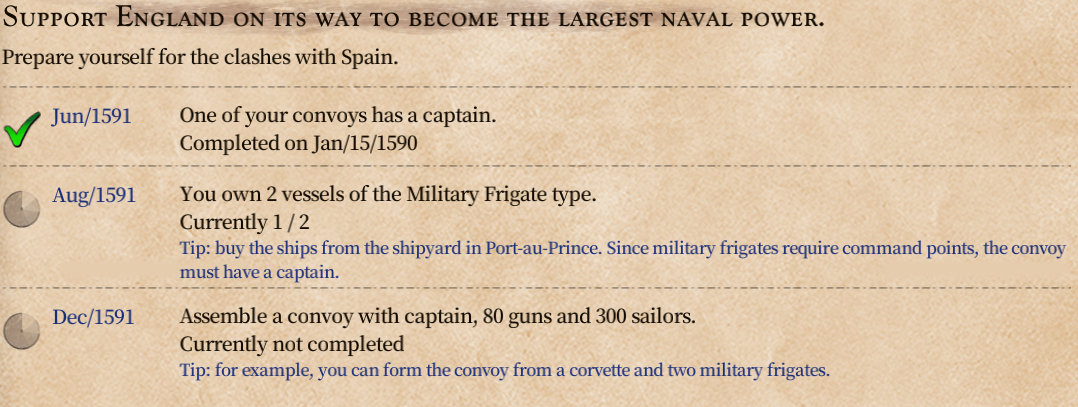Click the "Support England" mission title
Viewport: 1078px width, 407px height.
[413, 19]
